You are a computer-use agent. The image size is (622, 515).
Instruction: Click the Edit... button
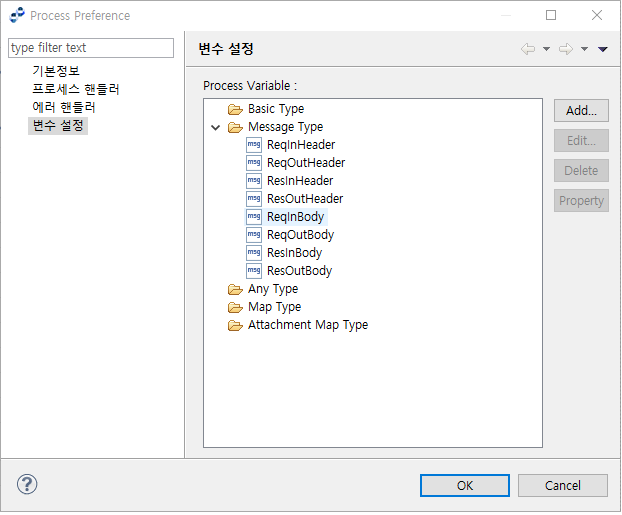point(581,140)
